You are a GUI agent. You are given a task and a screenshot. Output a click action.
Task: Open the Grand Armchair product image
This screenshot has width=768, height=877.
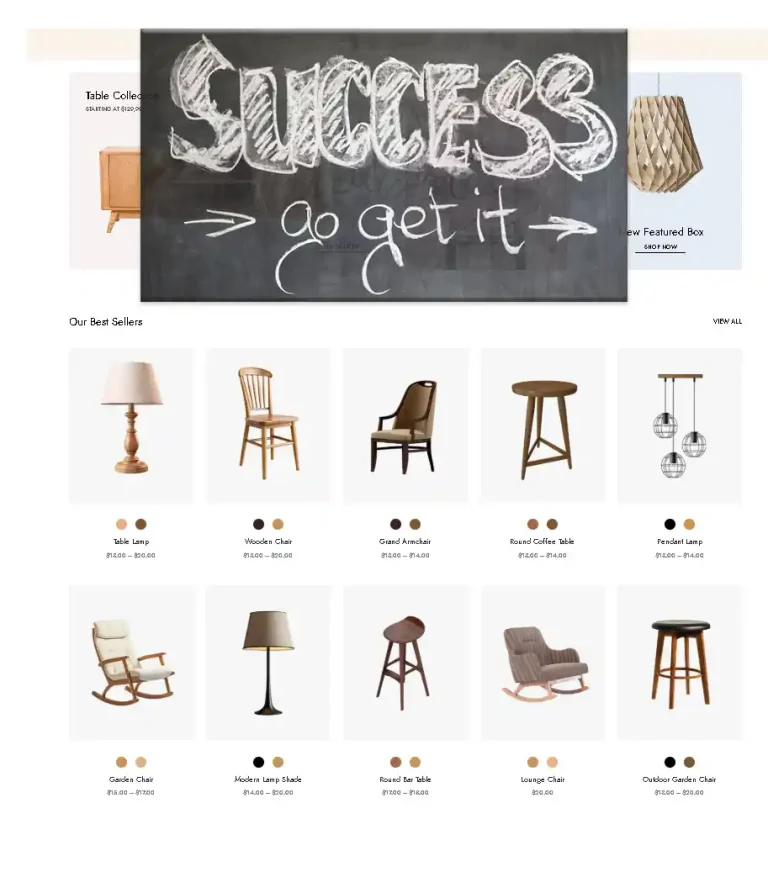click(405, 426)
